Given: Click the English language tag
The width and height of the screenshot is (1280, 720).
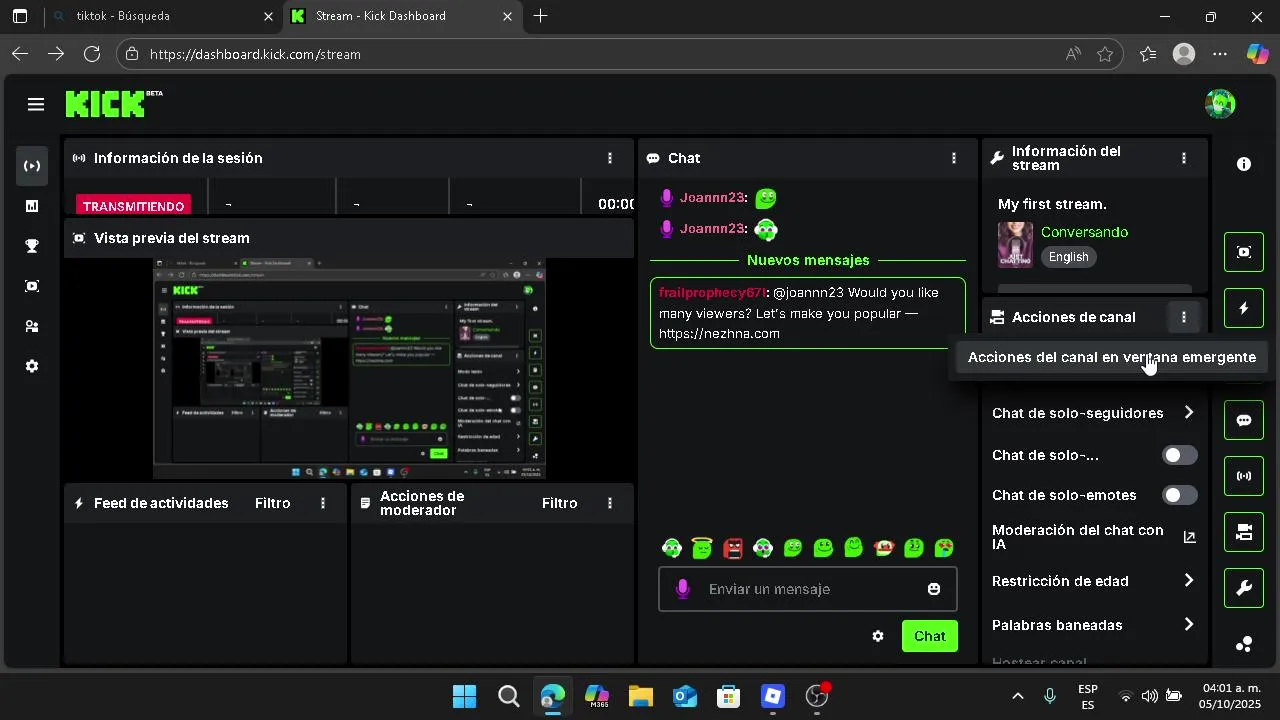Looking at the screenshot, I should point(1068,257).
